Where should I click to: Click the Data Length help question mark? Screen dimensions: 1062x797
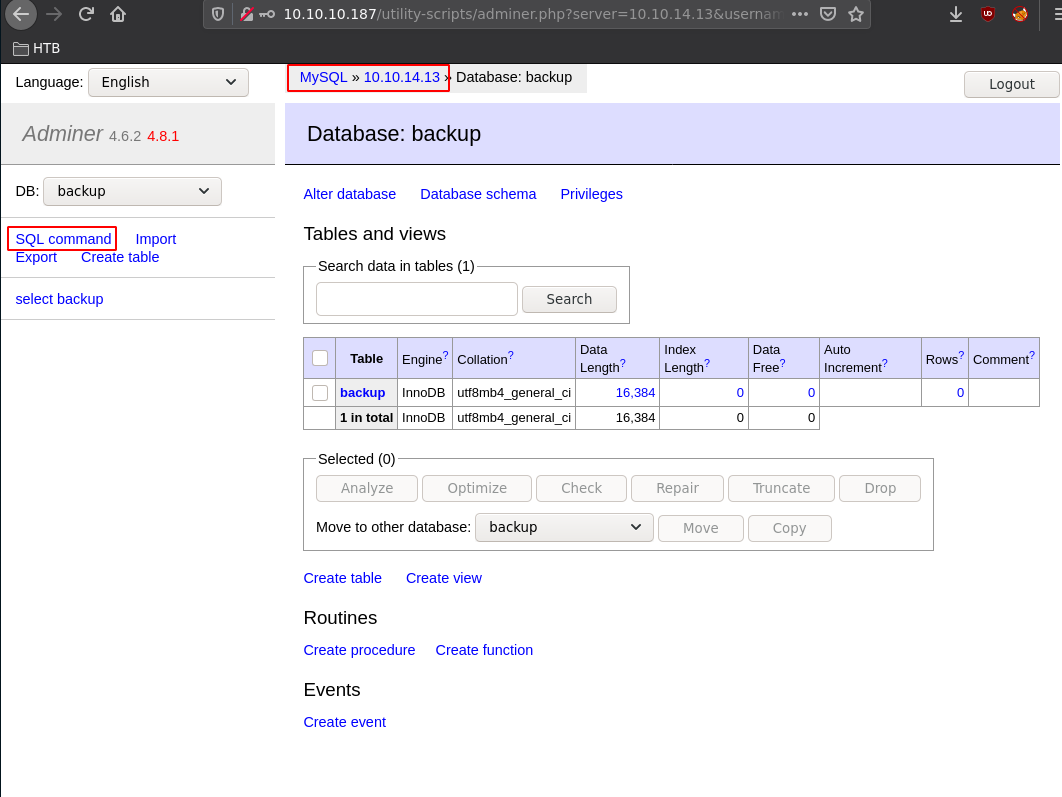click(623, 363)
